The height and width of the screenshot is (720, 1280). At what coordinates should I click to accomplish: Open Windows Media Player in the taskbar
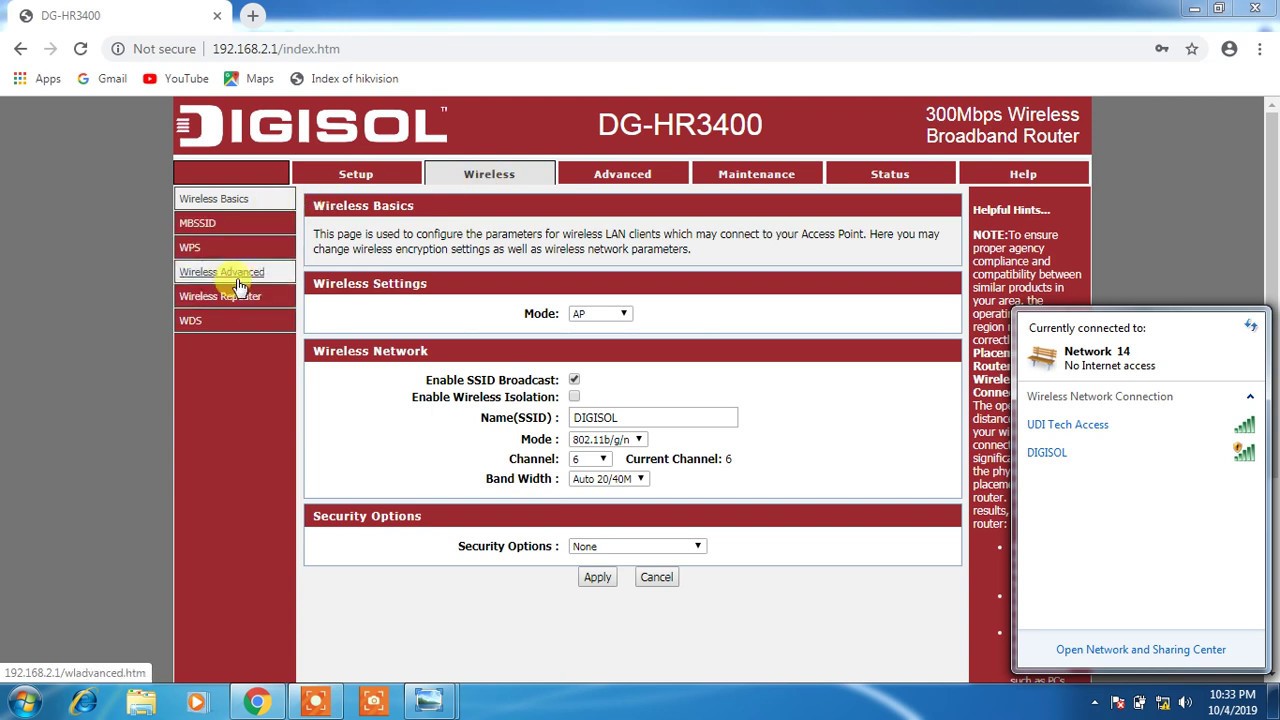point(197,702)
